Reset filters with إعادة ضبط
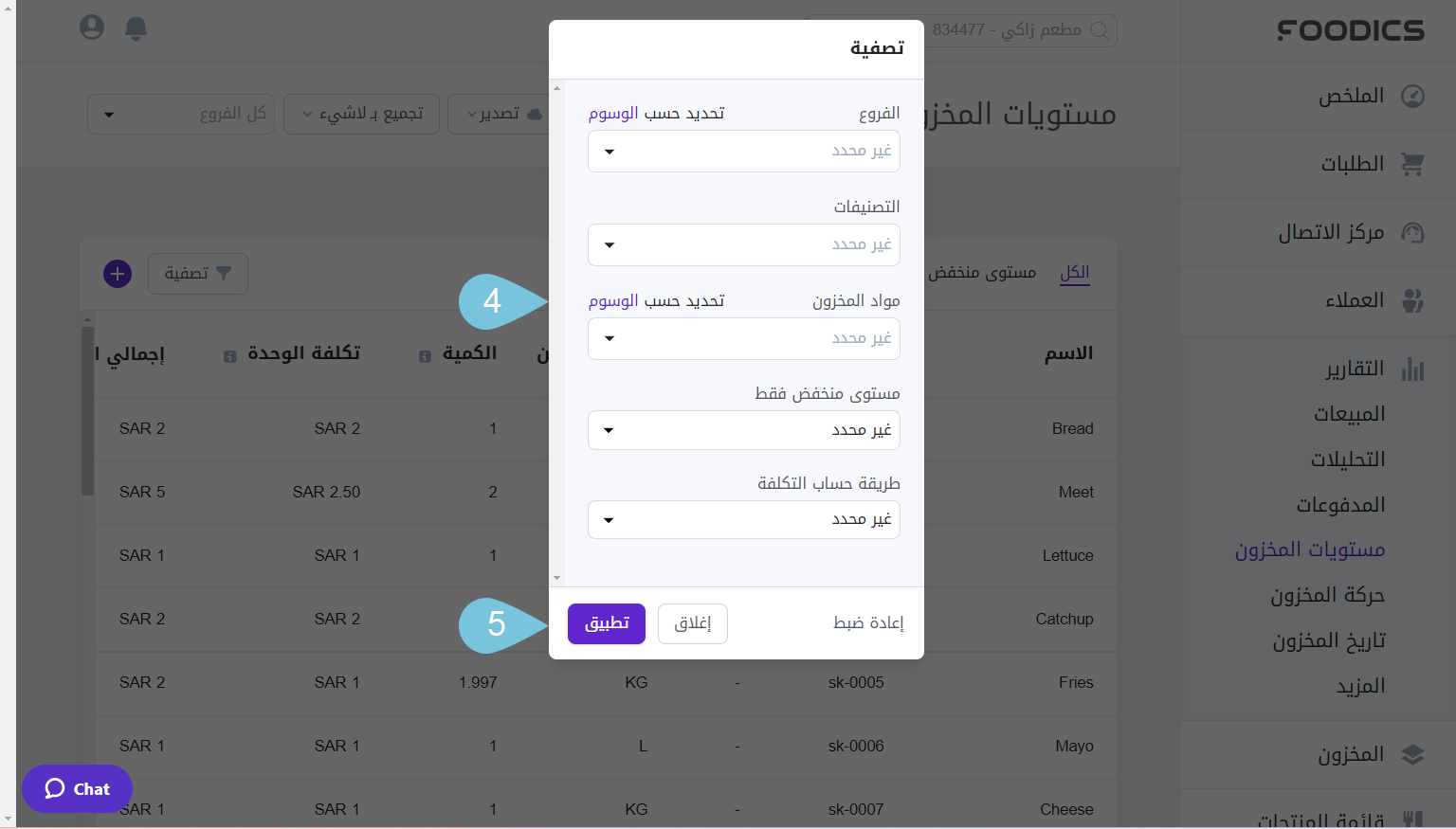The image size is (1456, 829). click(x=868, y=623)
